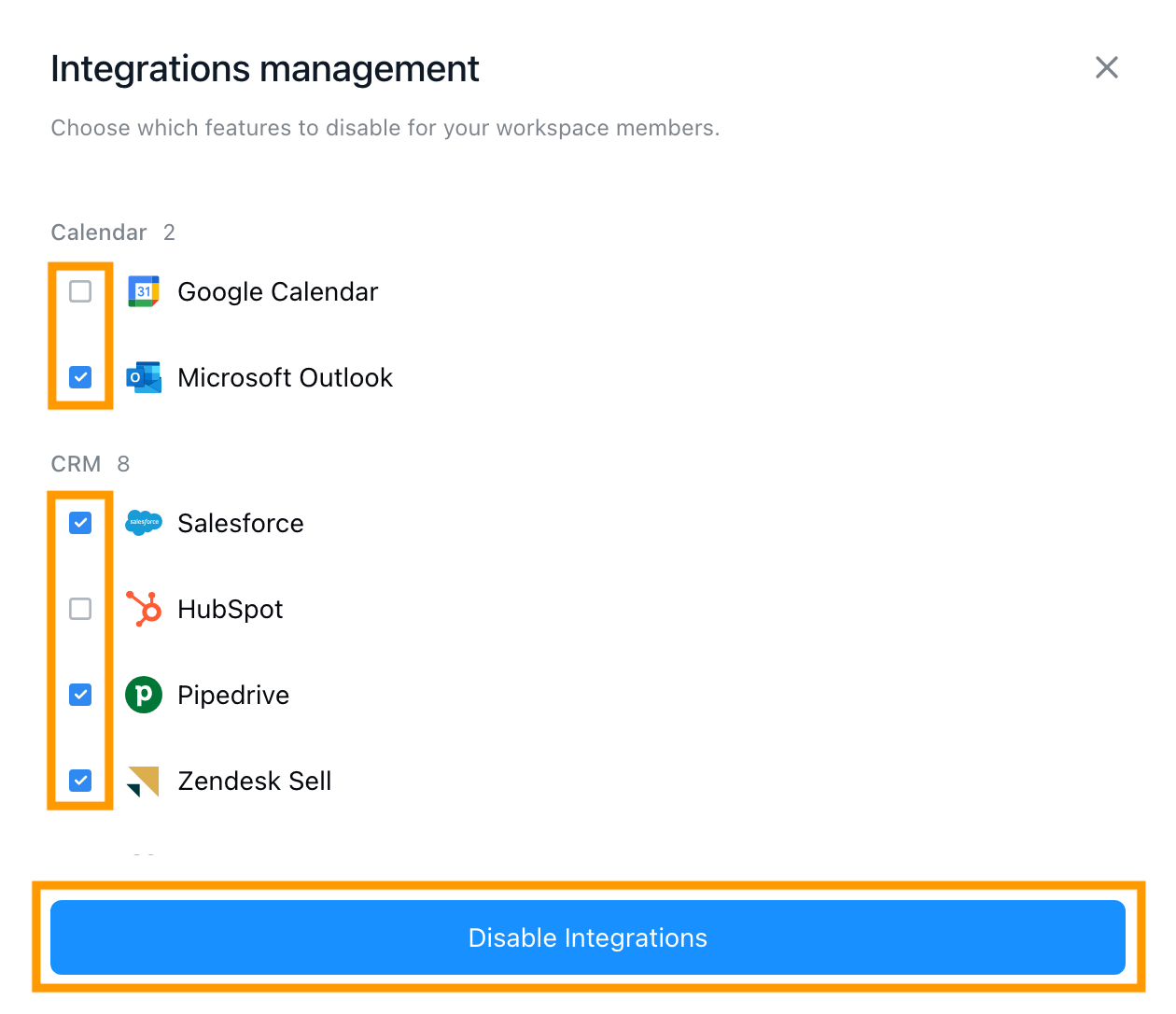Viewport: 1176px width, 1014px height.
Task: Select the Google Calendar label
Action: (278, 292)
